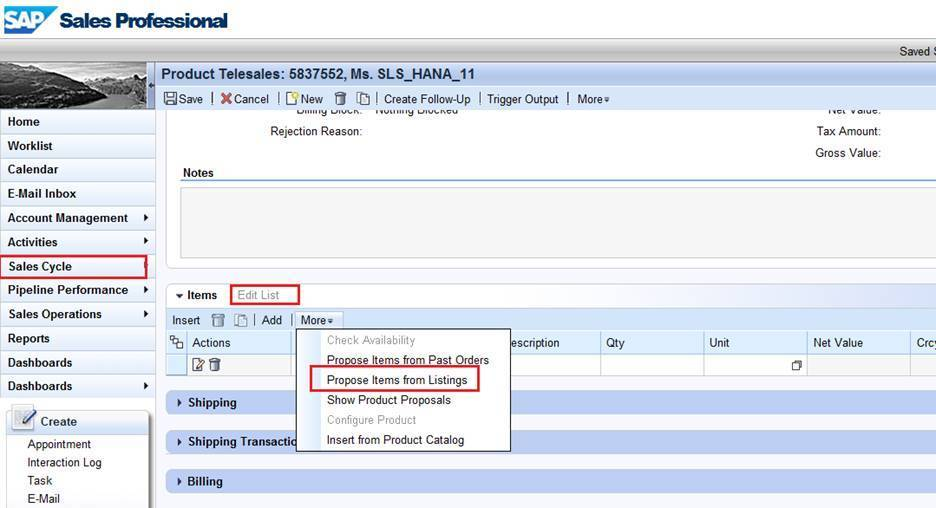936x508 pixels.
Task: Create a new Task
Action: 39,481
